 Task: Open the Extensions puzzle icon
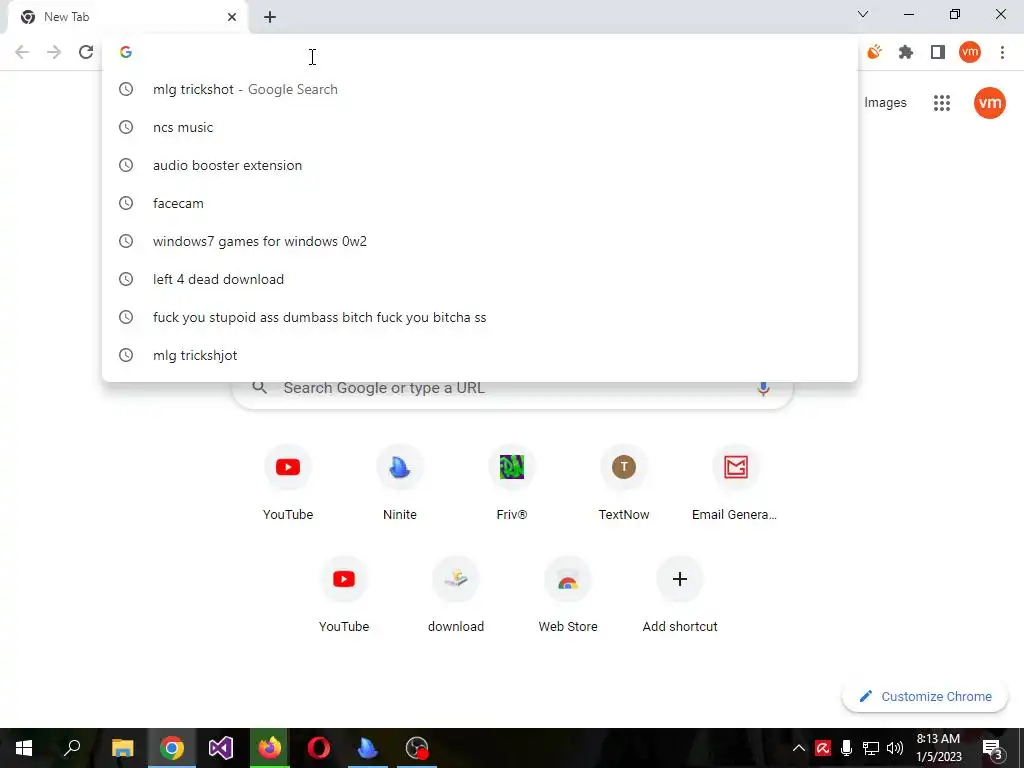click(x=906, y=52)
